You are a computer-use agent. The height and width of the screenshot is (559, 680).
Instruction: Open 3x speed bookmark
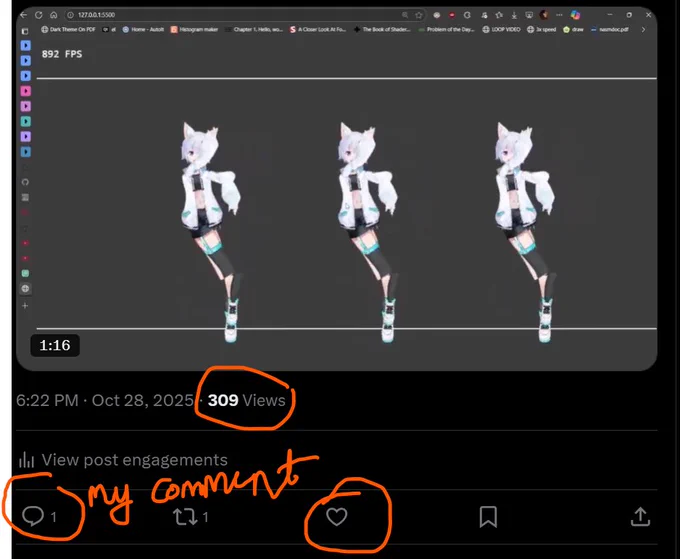click(541, 29)
